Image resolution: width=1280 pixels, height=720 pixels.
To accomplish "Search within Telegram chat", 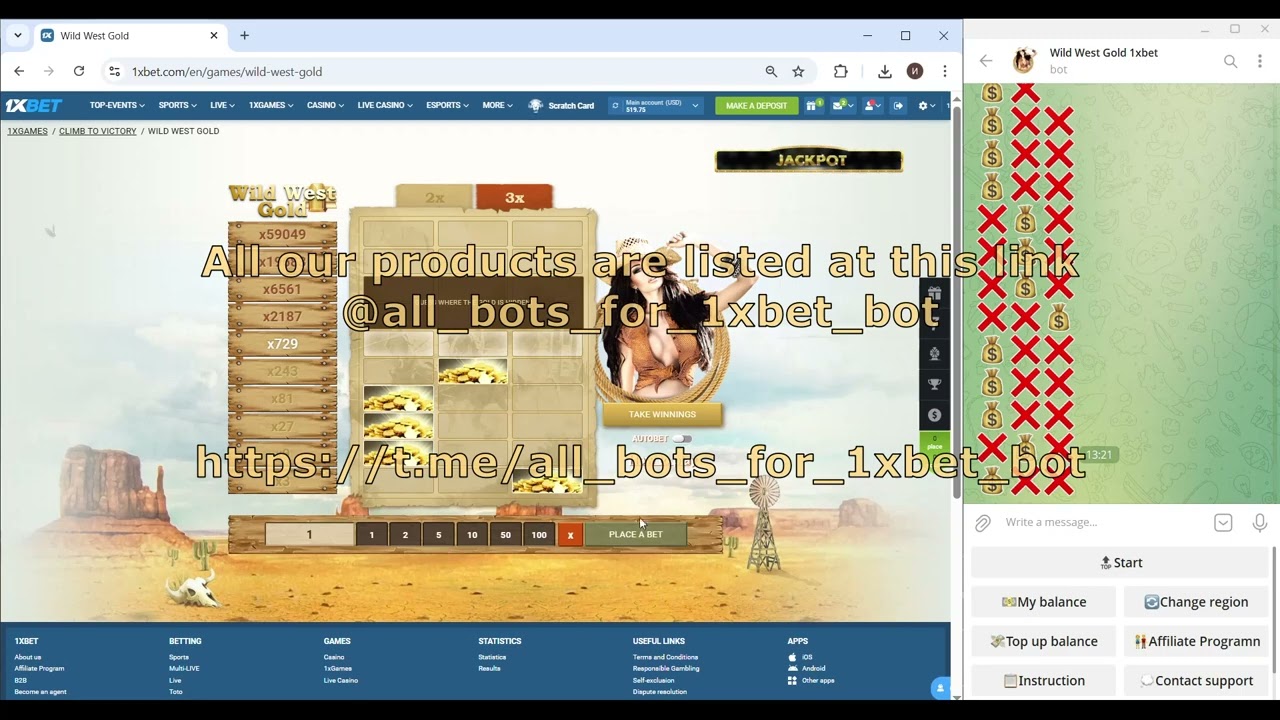I will tap(1230, 61).
